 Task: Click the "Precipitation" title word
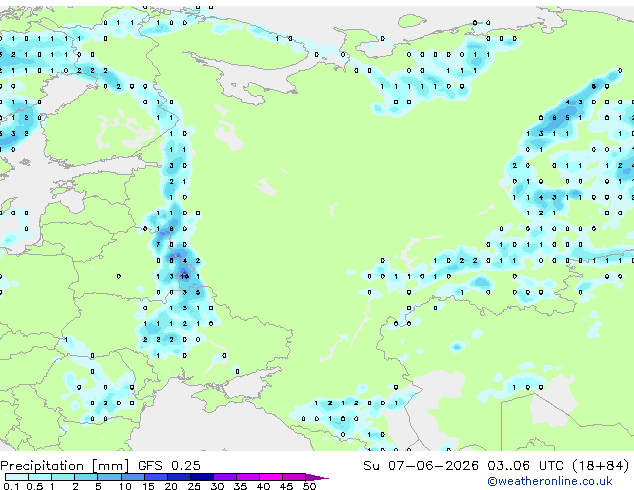42,466
